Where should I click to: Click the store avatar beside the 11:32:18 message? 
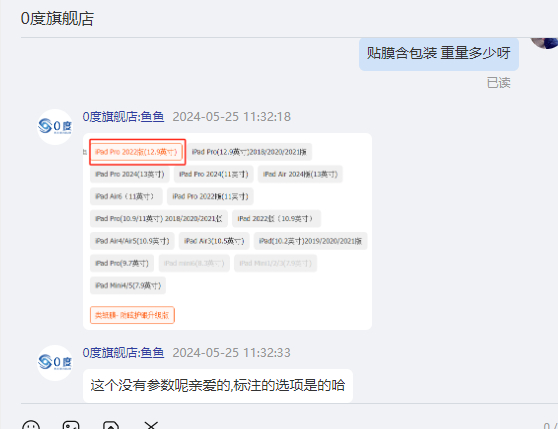coord(55,127)
